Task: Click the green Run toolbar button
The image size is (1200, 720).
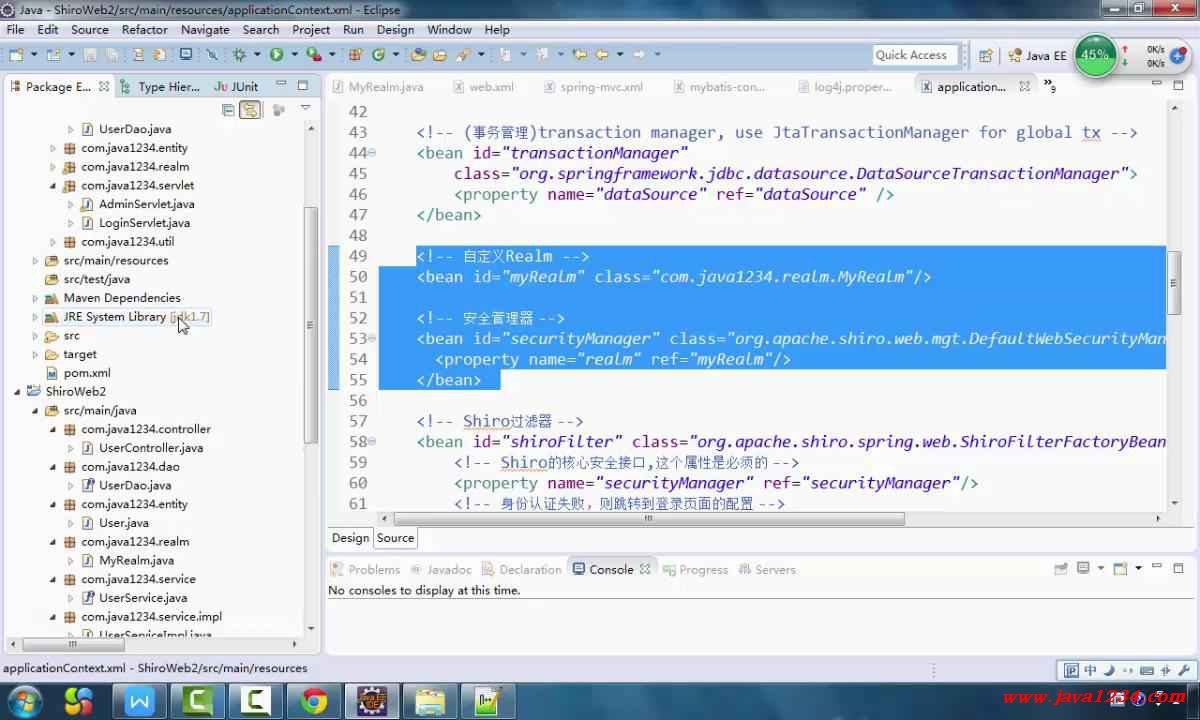Action: pos(276,55)
